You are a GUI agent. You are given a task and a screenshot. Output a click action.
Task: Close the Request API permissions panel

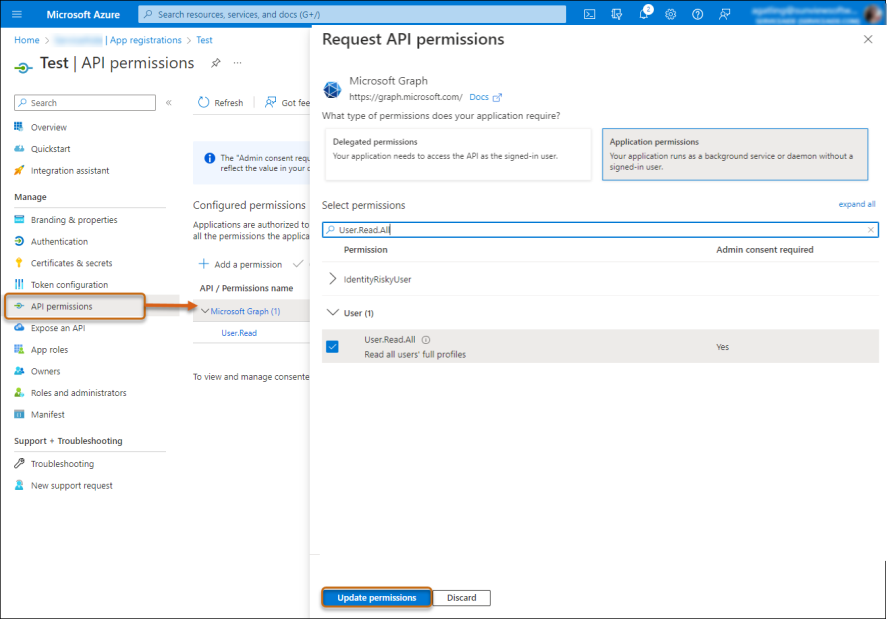[x=868, y=39]
